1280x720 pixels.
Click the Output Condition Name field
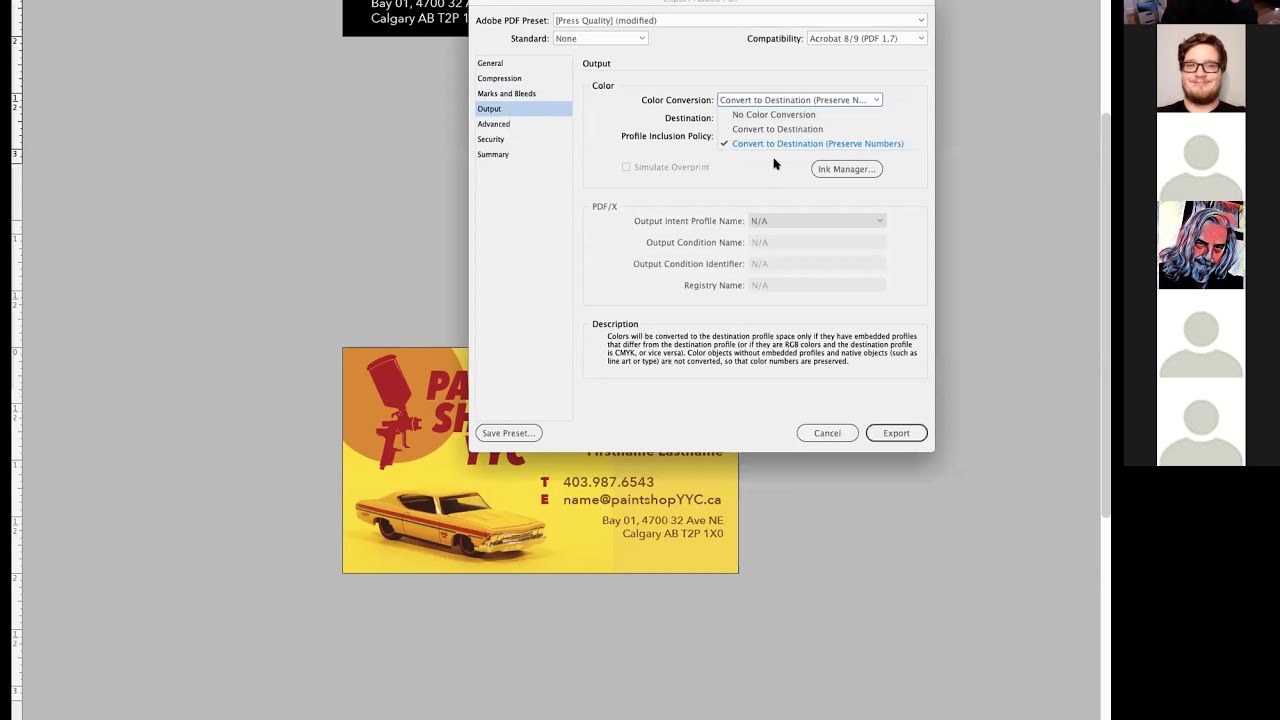[817, 242]
